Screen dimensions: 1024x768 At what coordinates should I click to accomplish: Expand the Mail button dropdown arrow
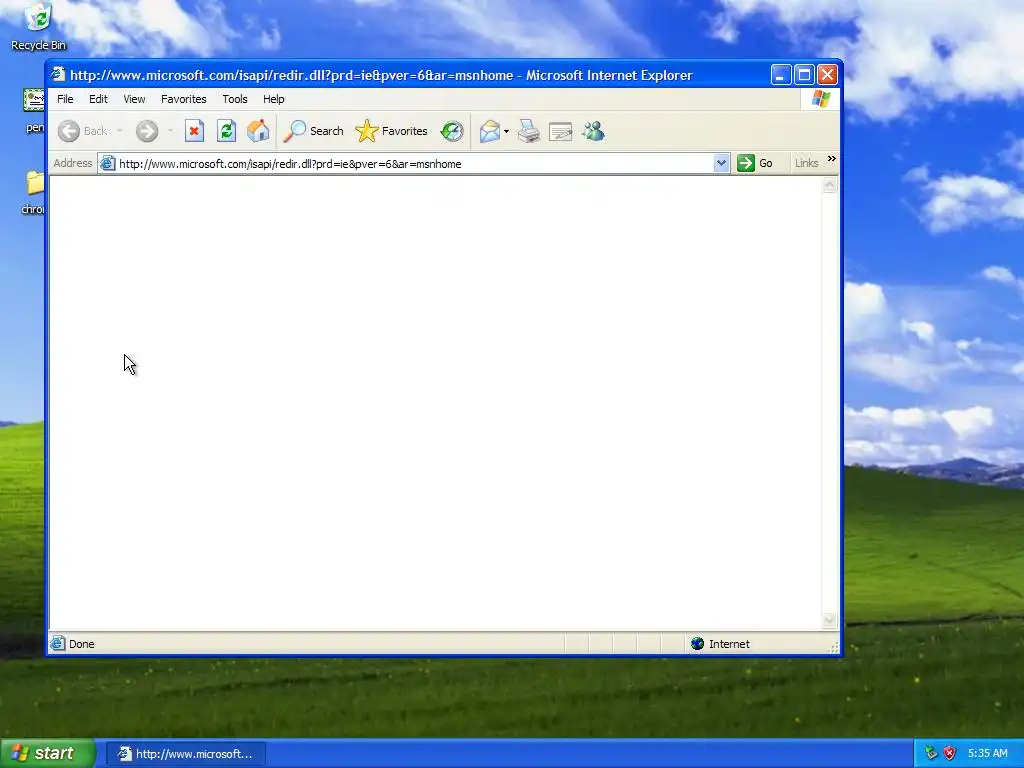(x=506, y=131)
